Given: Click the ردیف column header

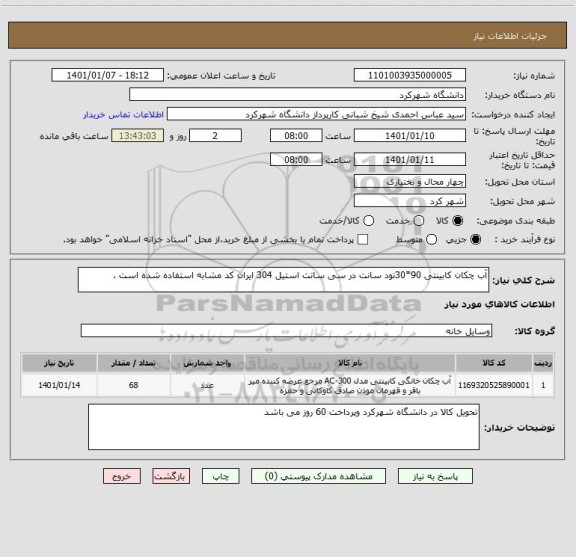Looking at the screenshot, I should click(543, 363).
